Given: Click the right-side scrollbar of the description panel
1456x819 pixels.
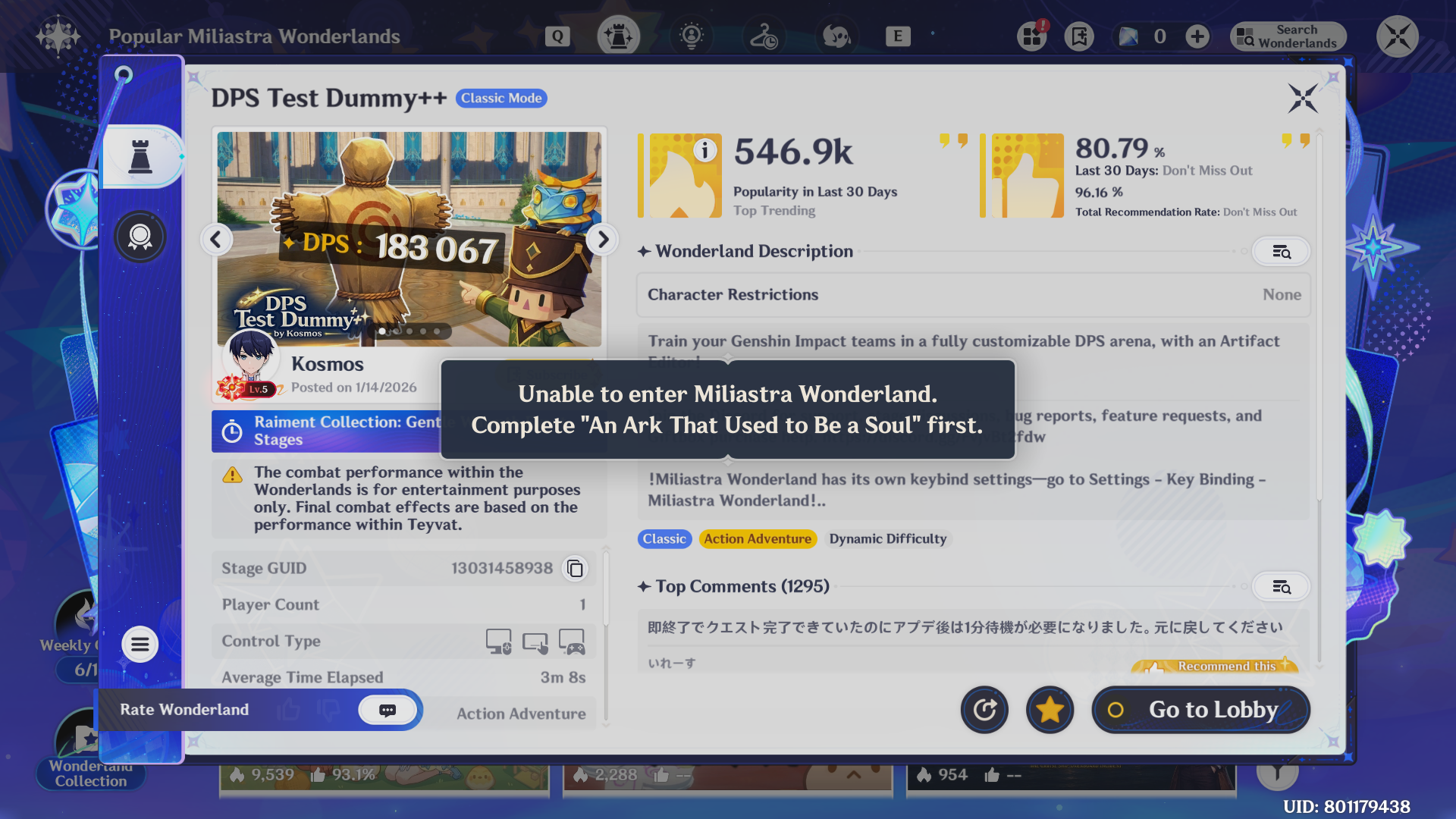Looking at the screenshot, I should 1319,318.
